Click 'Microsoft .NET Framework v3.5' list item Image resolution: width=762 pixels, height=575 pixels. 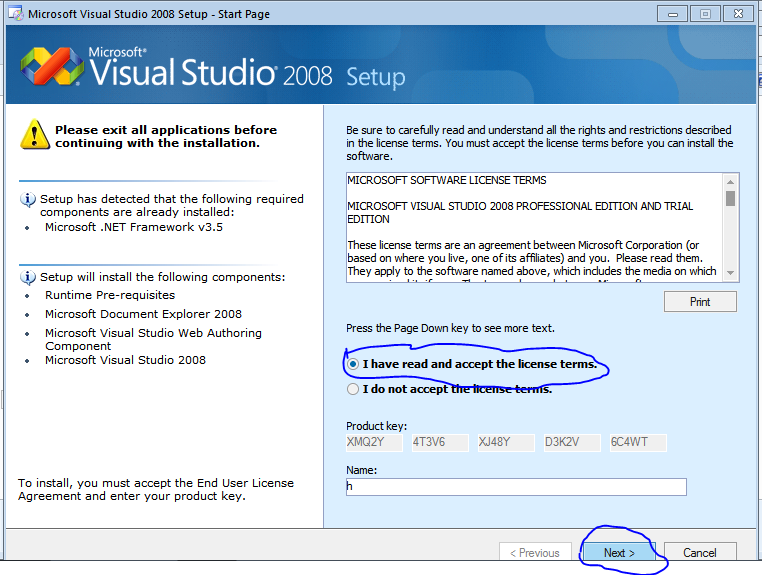click(x=134, y=227)
